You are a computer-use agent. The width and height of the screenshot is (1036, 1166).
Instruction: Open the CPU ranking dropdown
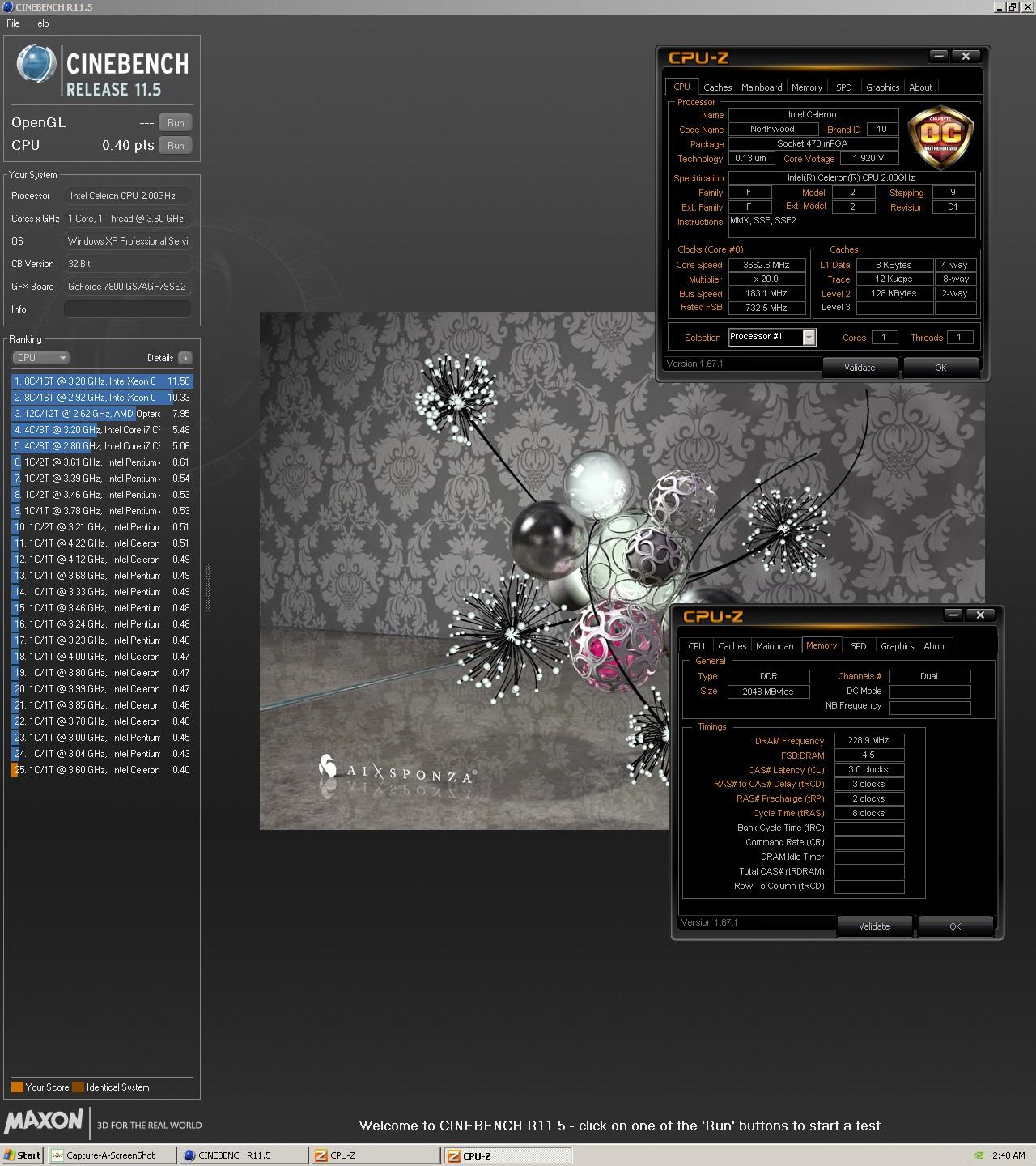[x=40, y=357]
